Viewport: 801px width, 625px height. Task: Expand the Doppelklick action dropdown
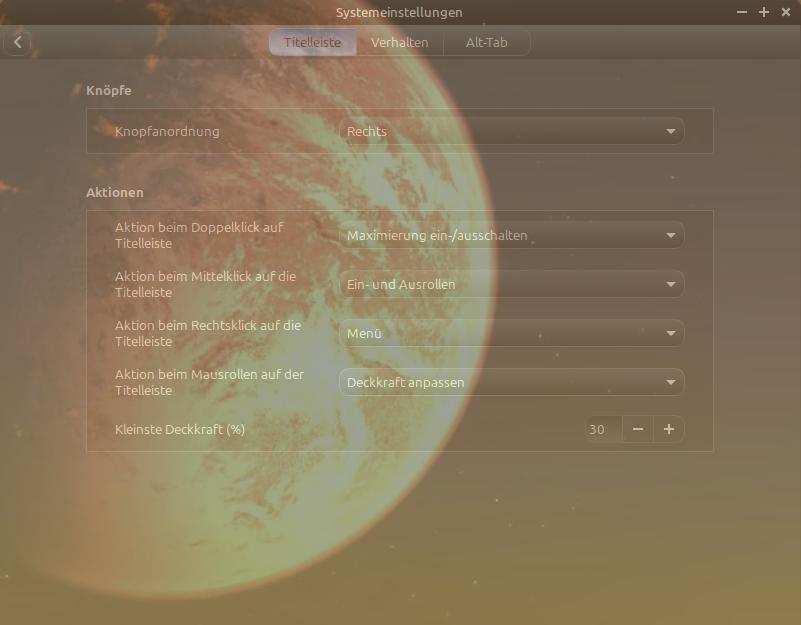[511, 234]
